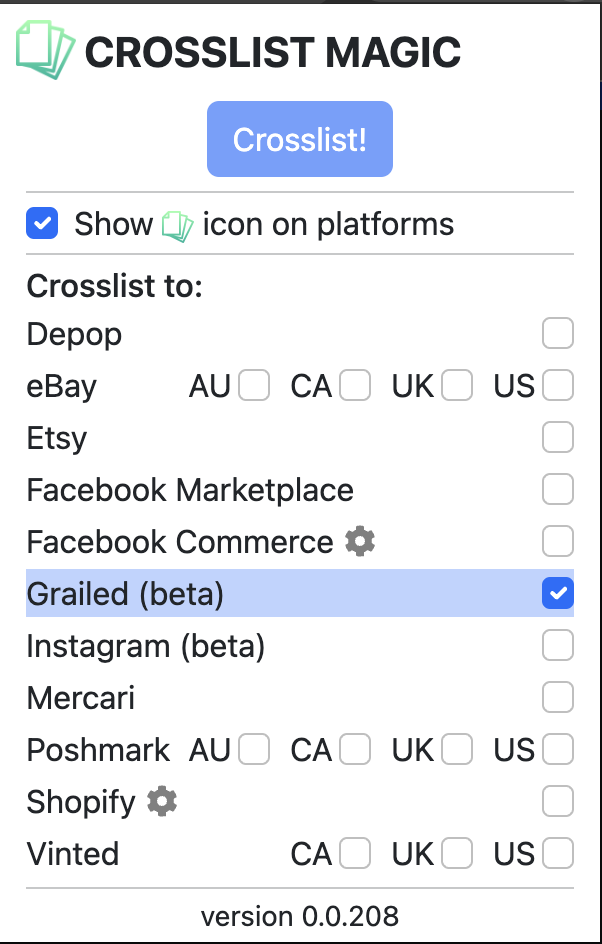Enable crosslisting to Depop
602x944 pixels.
tap(557, 333)
